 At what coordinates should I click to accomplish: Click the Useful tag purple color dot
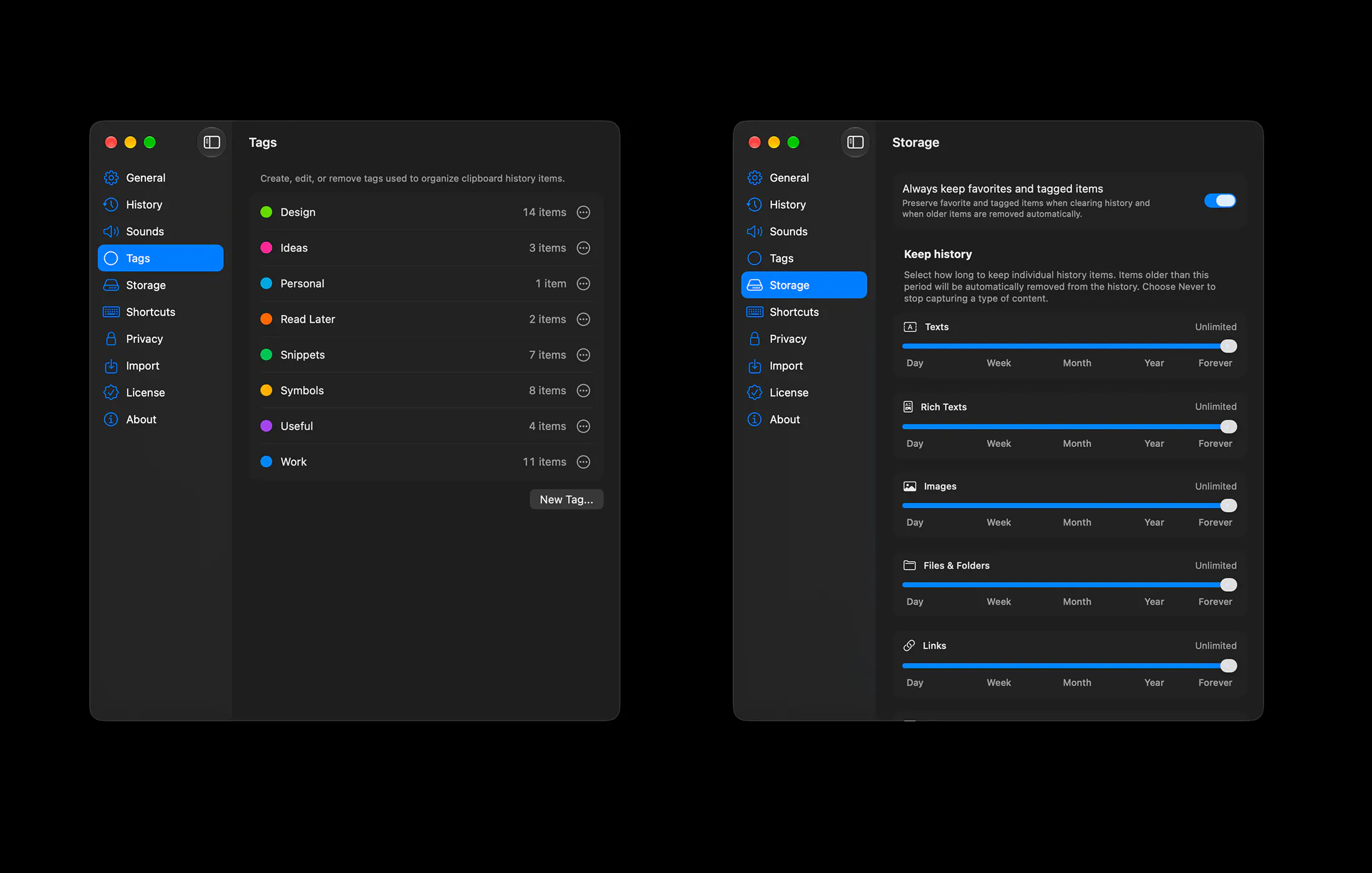266,426
